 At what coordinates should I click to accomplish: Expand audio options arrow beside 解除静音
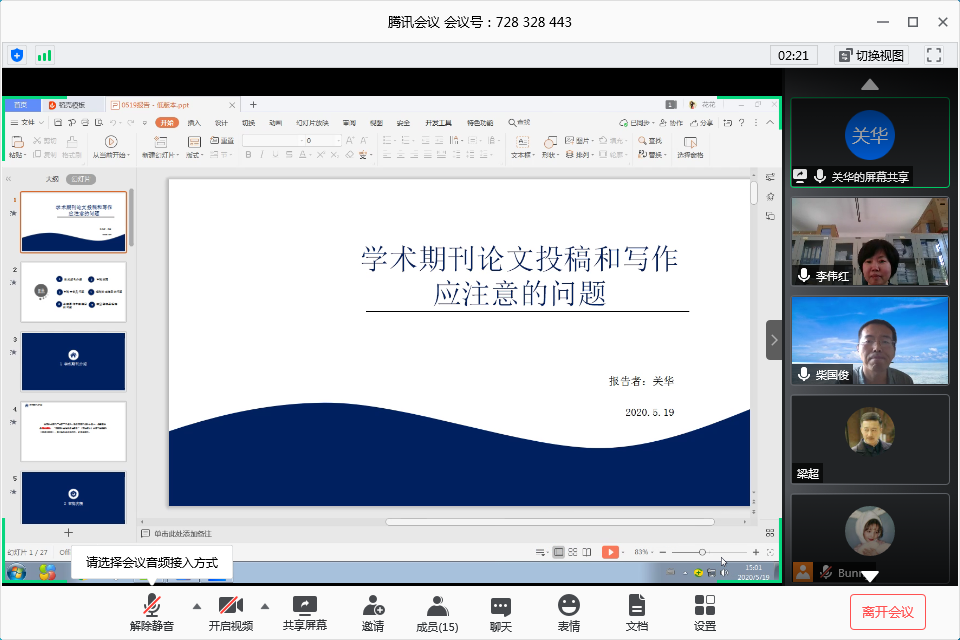click(x=196, y=606)
